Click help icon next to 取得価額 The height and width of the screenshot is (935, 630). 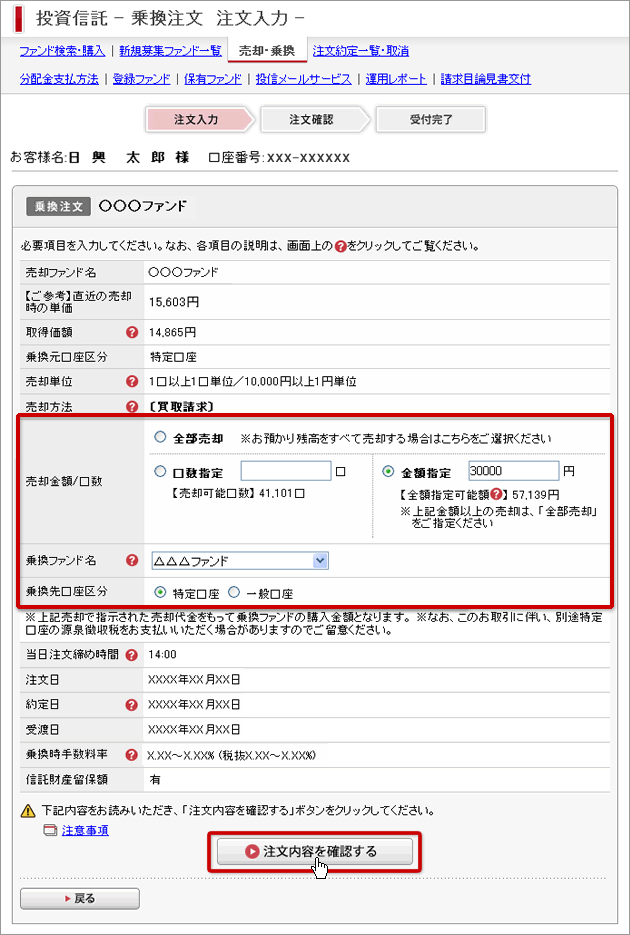tap(132, 332)
